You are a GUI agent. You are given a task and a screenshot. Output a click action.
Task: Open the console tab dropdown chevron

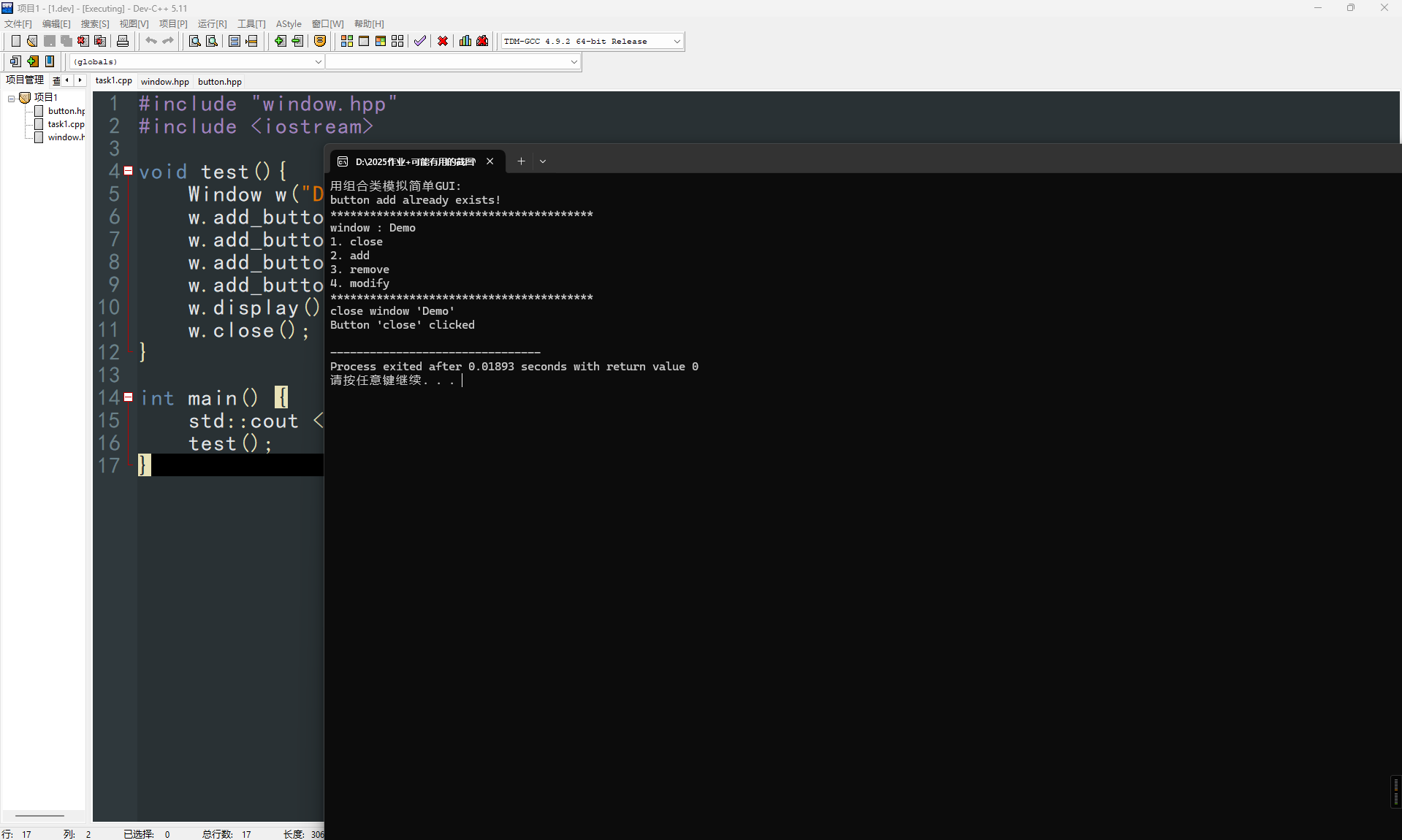click(543, 161)
